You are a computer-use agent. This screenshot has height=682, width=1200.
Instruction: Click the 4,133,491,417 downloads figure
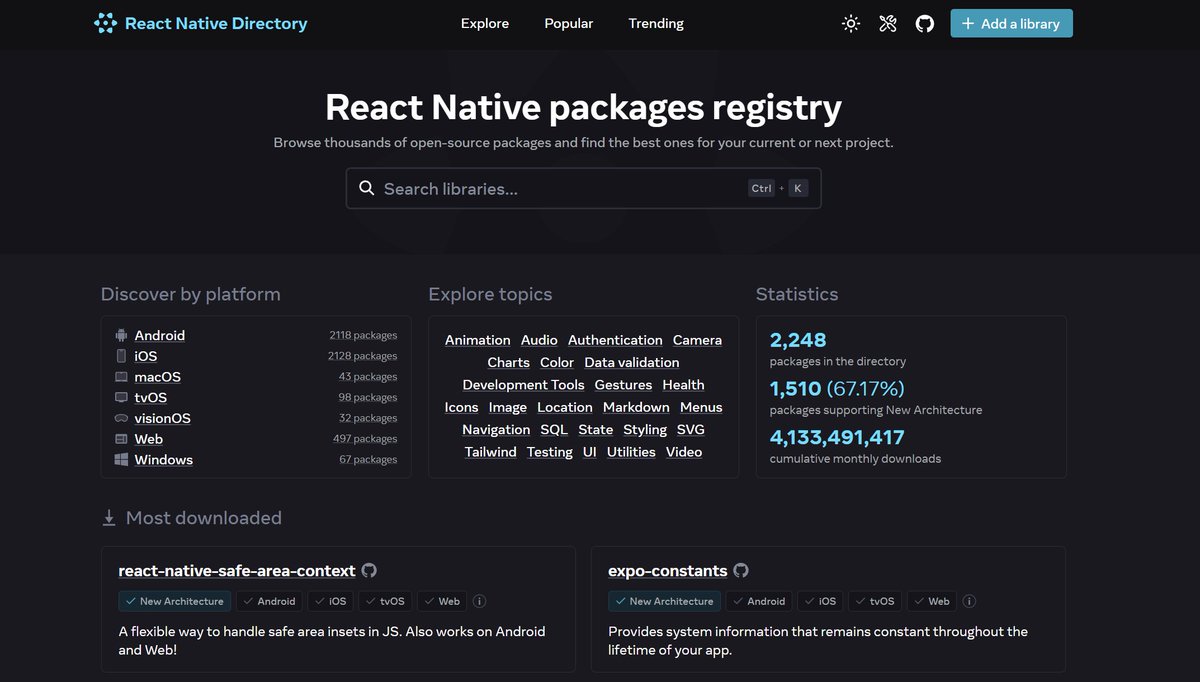(x=837, y=437)
